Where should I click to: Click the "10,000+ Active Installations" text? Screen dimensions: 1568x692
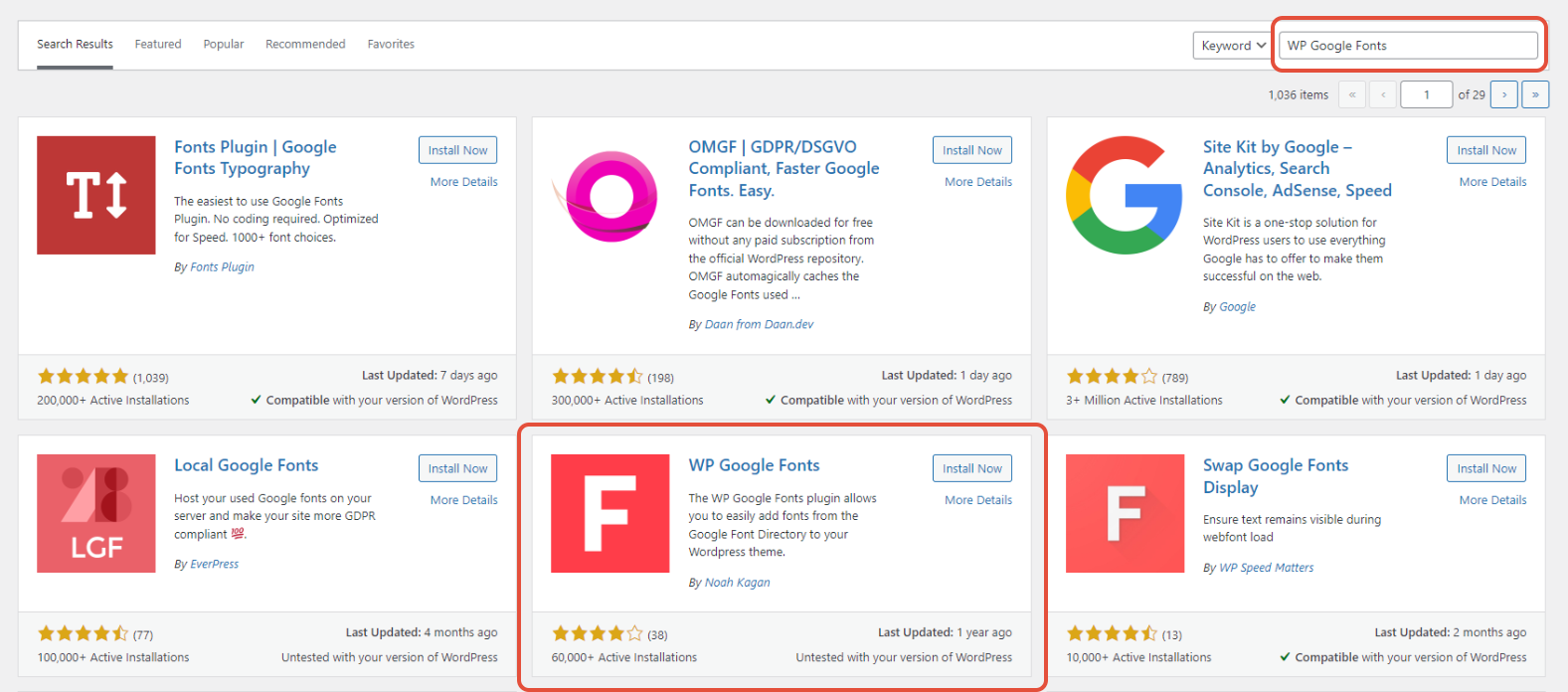[x=1138, y=657]
